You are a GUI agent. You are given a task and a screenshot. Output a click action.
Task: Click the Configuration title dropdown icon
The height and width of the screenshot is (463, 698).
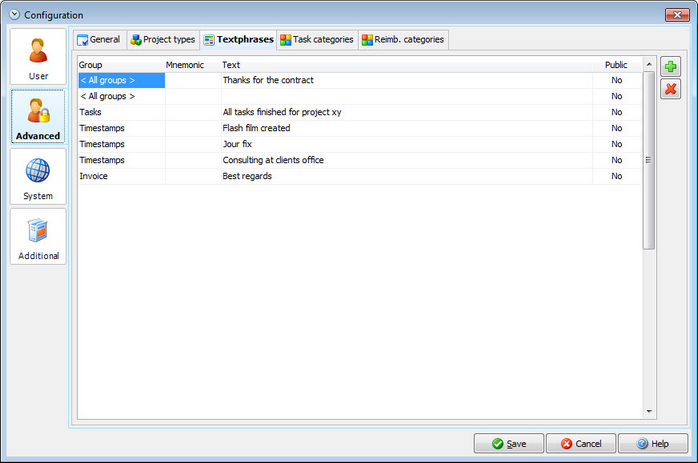click(15, 15)
